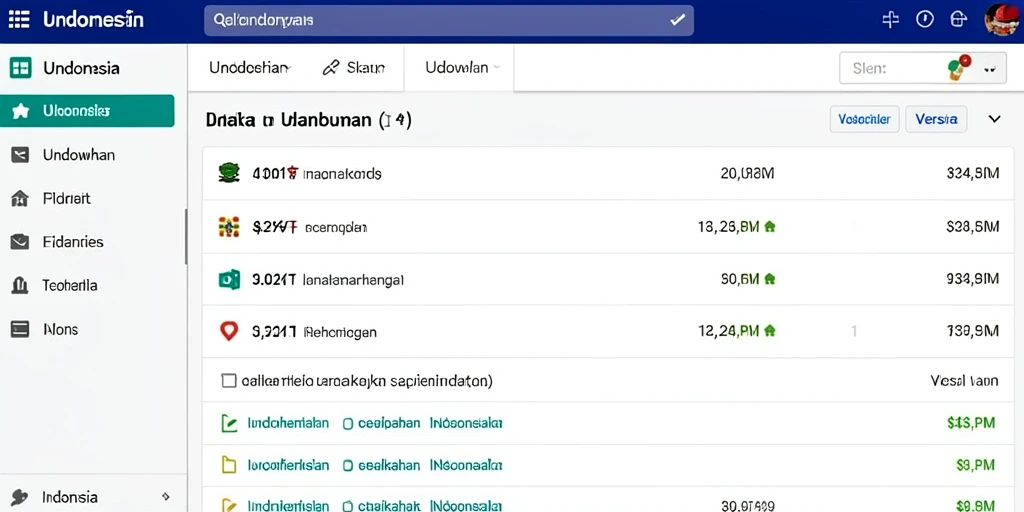Click the Teoherila bank sidebar icon
The width and height of the screenshot is (1024, 512).
[x=20, y=285]
